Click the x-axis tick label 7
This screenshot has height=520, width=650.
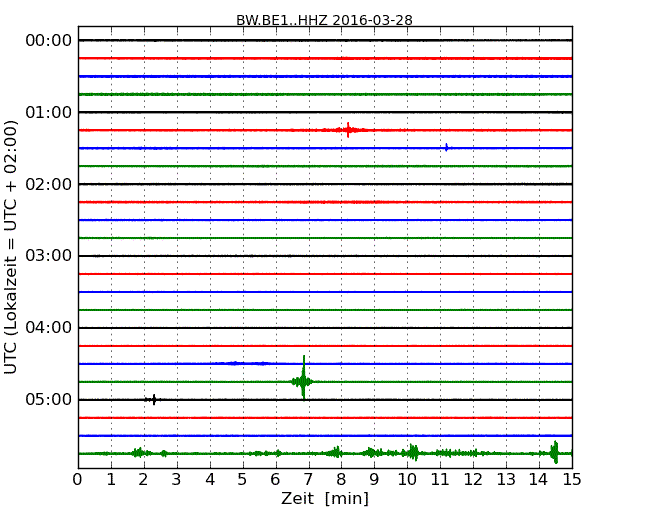(x=308, y=480)
